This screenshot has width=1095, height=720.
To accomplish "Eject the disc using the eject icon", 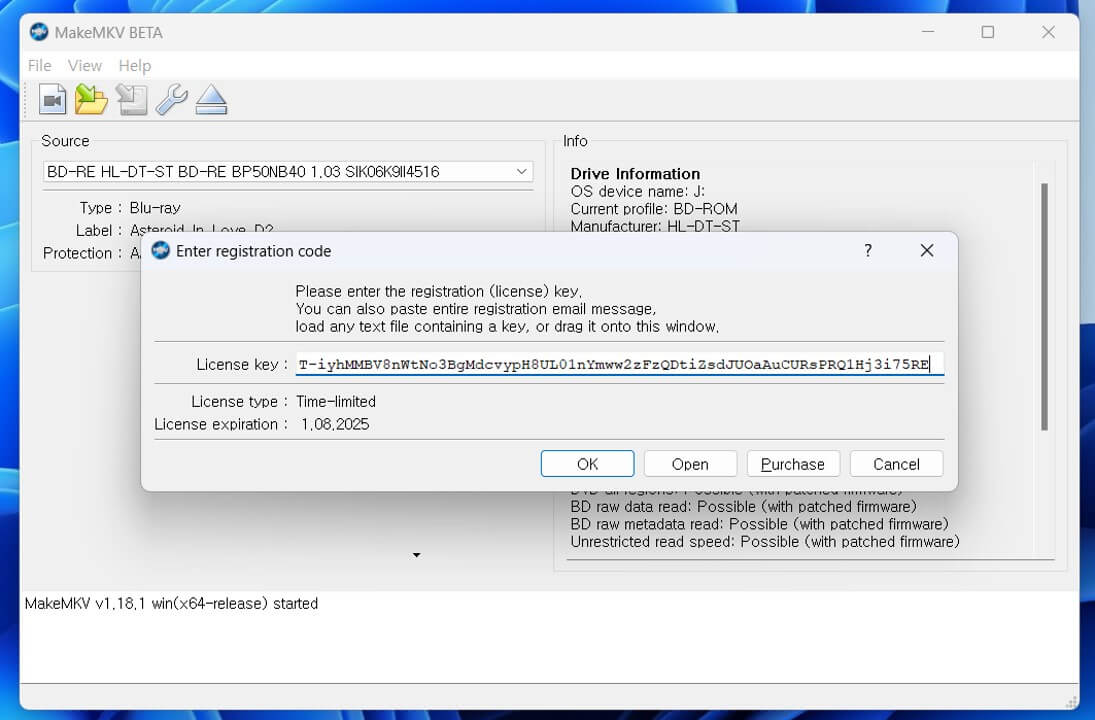I will click(x=211, y=99).
